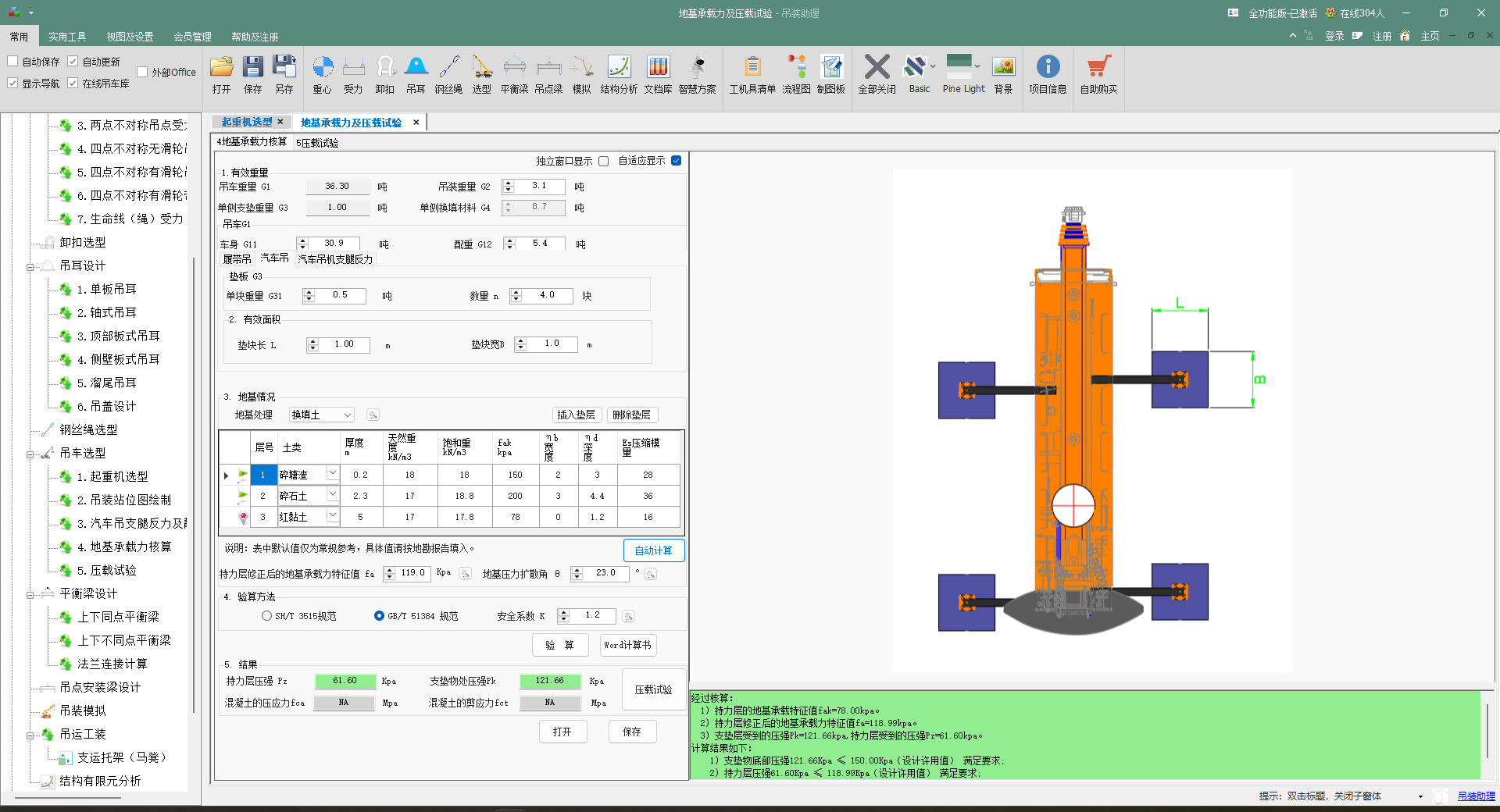Click the 自动计算 button

[x=654, y=550]
